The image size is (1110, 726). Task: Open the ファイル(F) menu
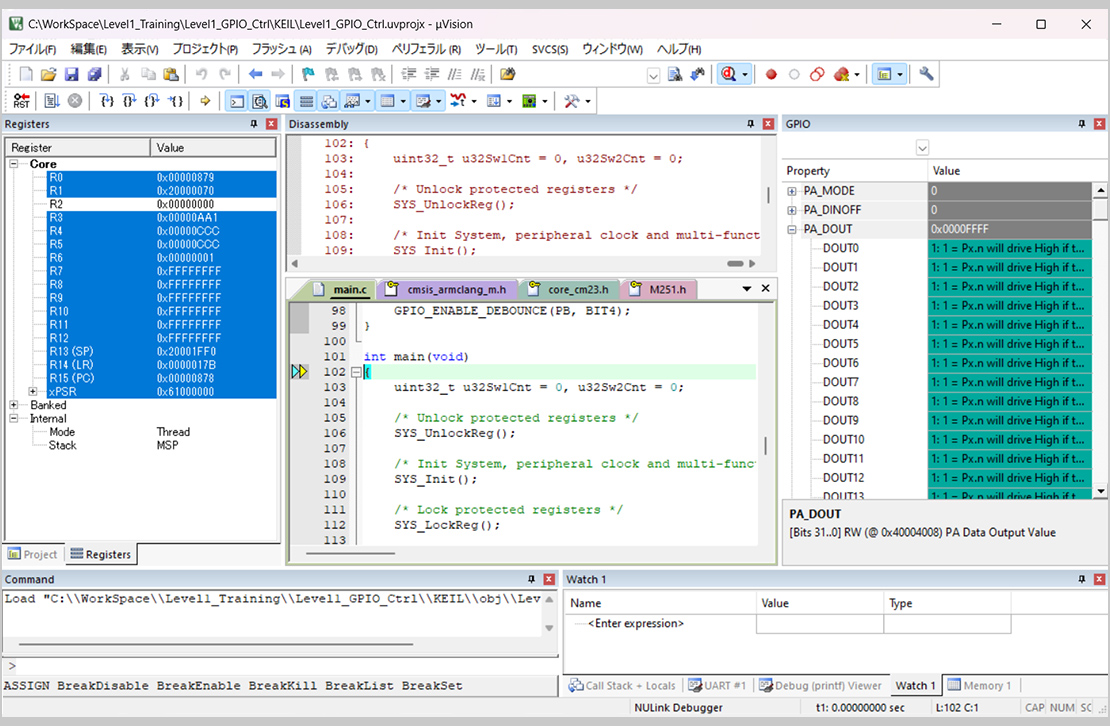32,49
